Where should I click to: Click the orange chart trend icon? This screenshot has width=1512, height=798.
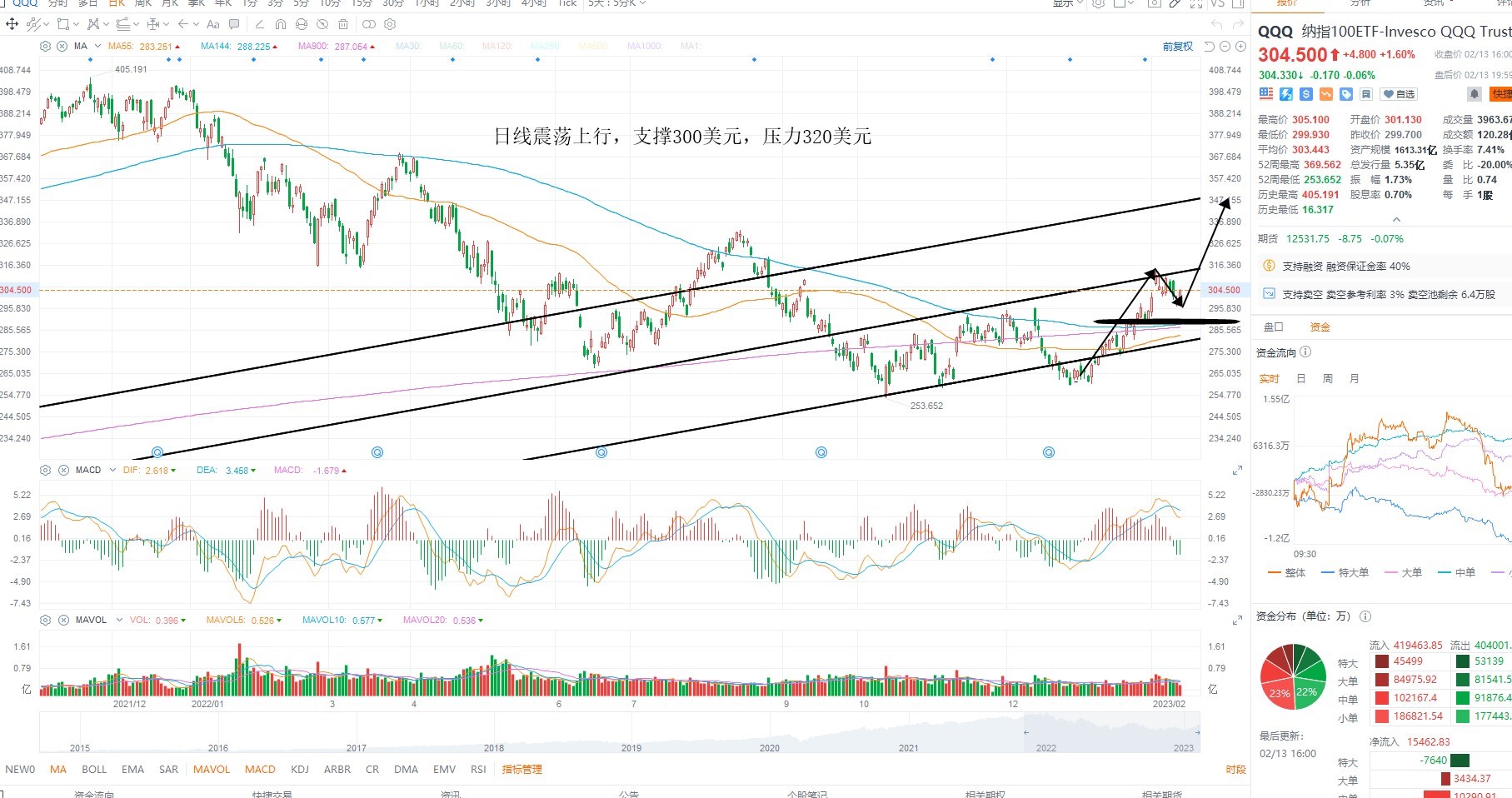tap(1326, 94)
